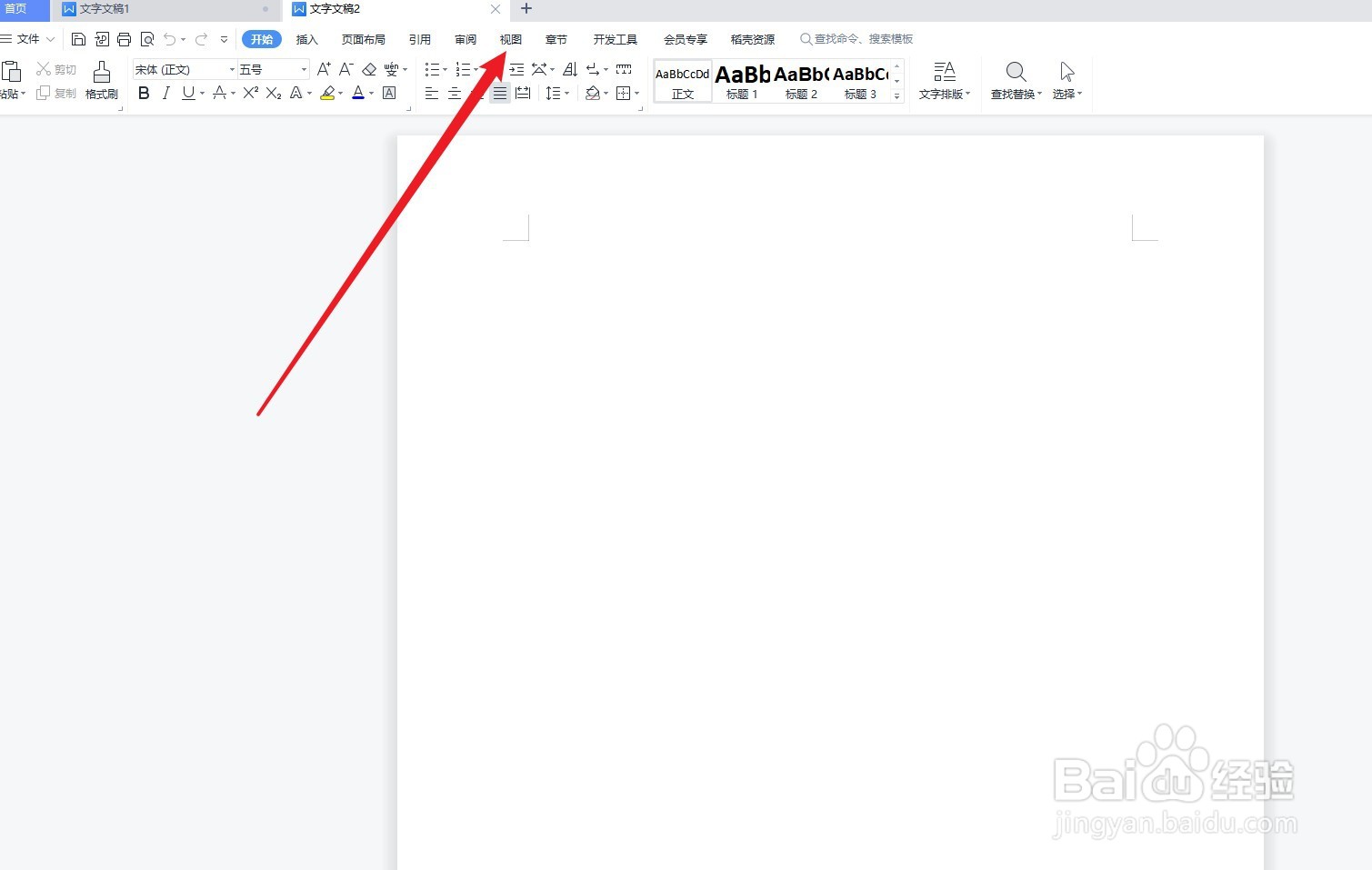
Task: Click the Format Painter brush (格式刷)
Action: [x=102, y=80]
